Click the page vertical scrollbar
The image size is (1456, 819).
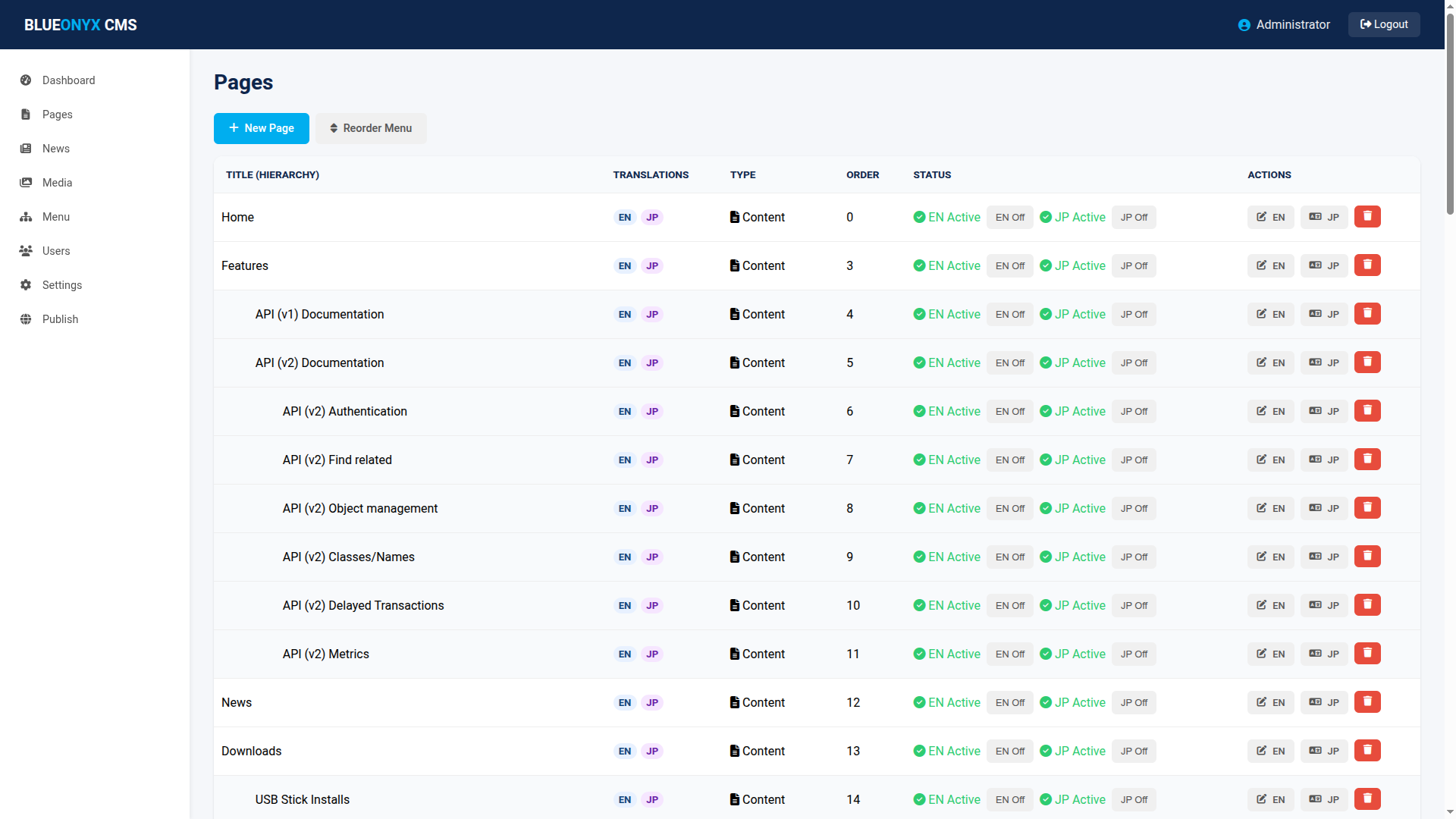click(x=1449, y=114)
